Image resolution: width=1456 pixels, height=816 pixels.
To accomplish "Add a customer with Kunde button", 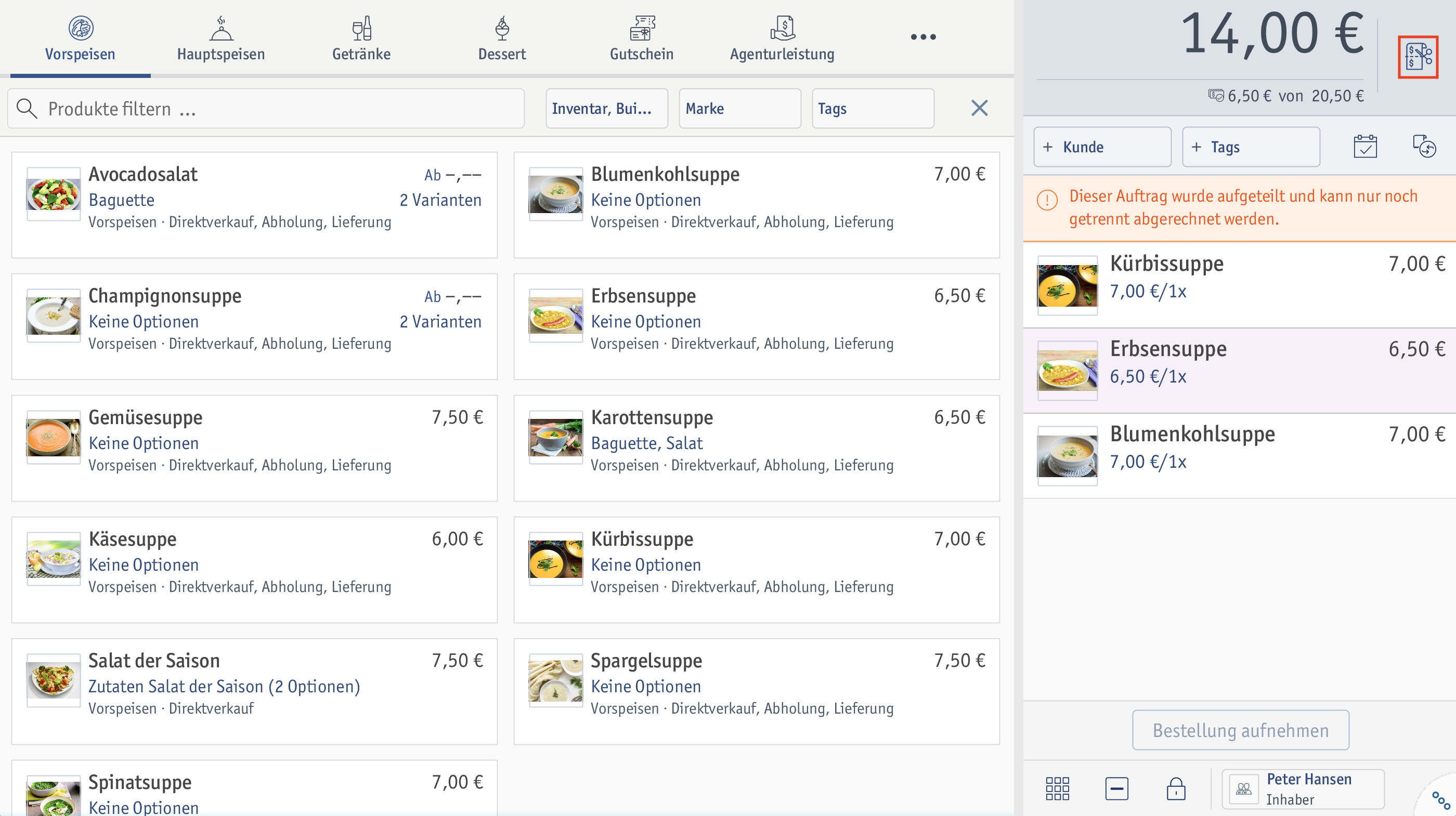I will (1102, 147).
